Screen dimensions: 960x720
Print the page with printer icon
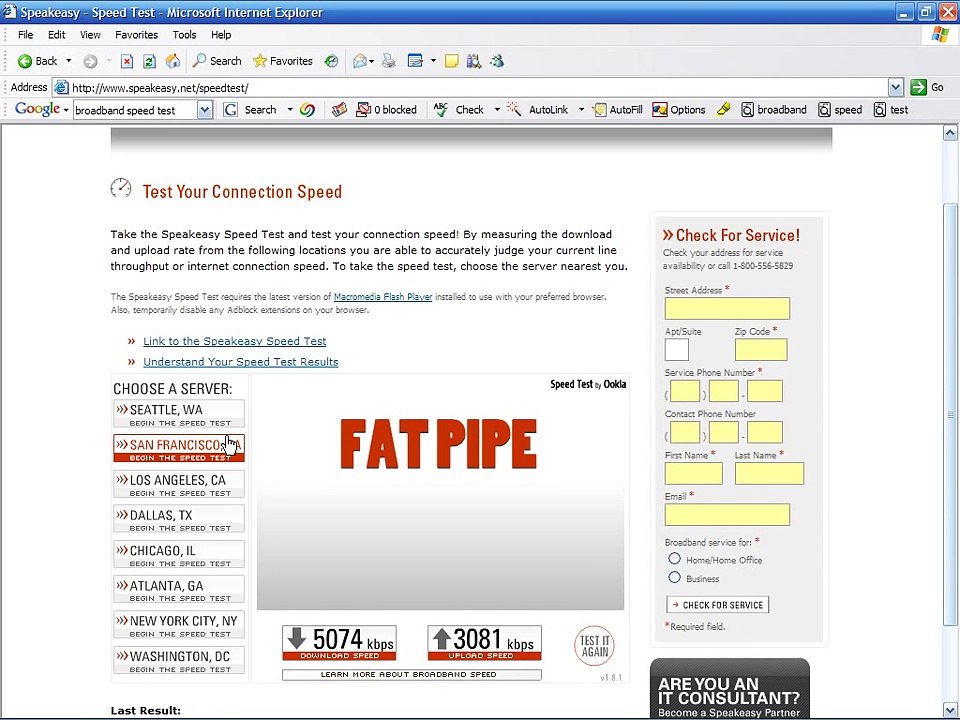pos(389,61)
